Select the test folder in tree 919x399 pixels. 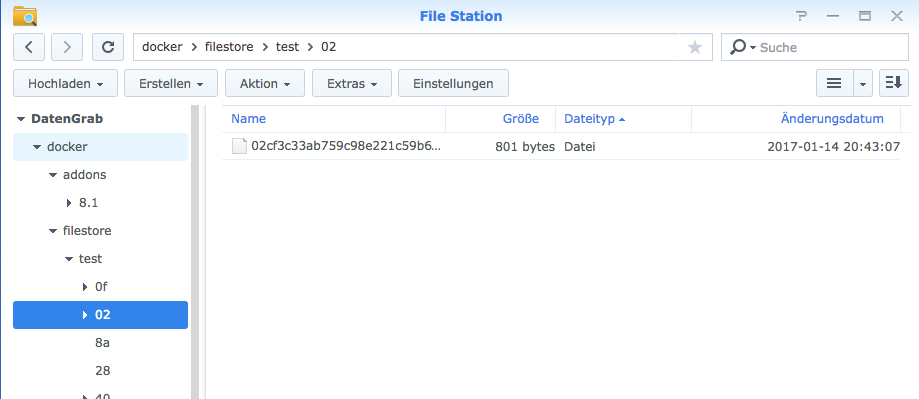pyautogui.click(x=90, y=259)
